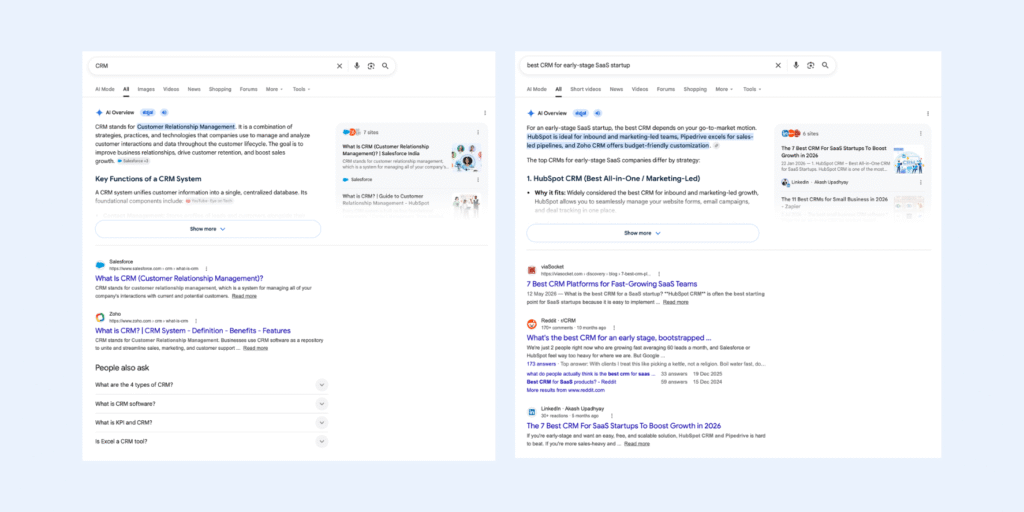Open Salesforce India source card thumbnail
1024x512 pixels.
466,157
